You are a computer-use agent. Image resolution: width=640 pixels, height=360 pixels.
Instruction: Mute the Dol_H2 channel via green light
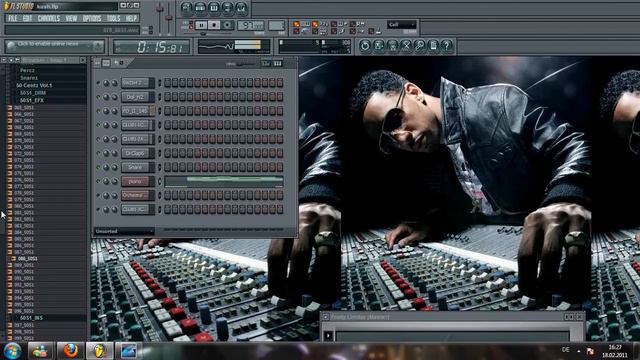click(x=98, y=97)
